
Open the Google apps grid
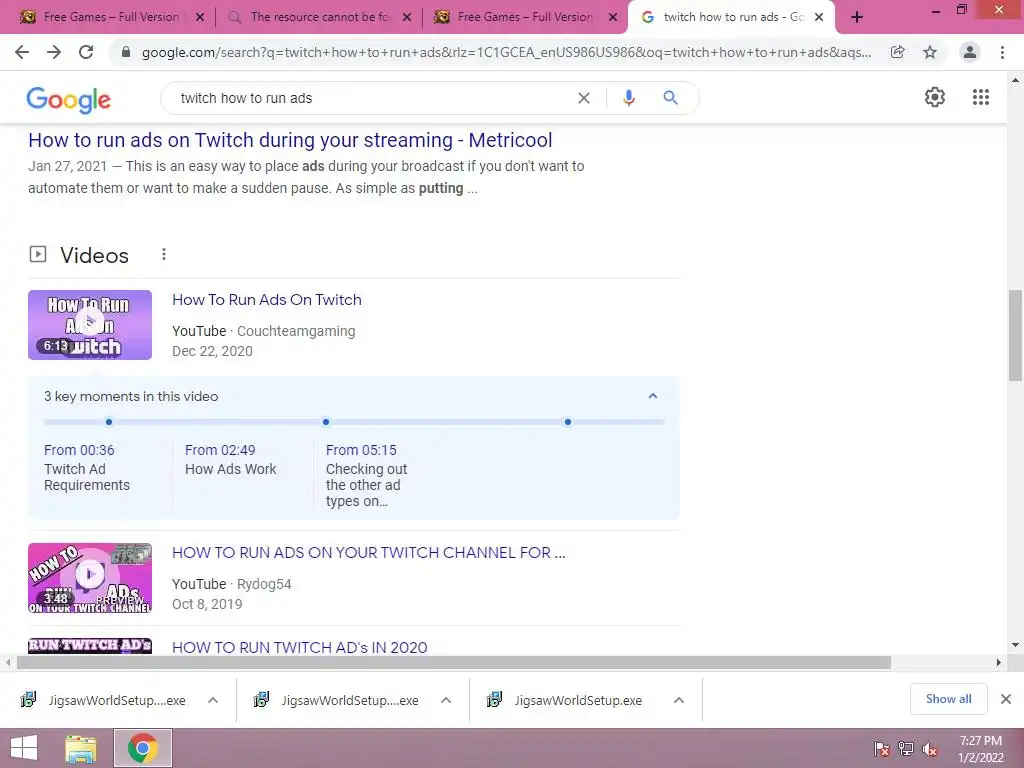tap(981, 97)
